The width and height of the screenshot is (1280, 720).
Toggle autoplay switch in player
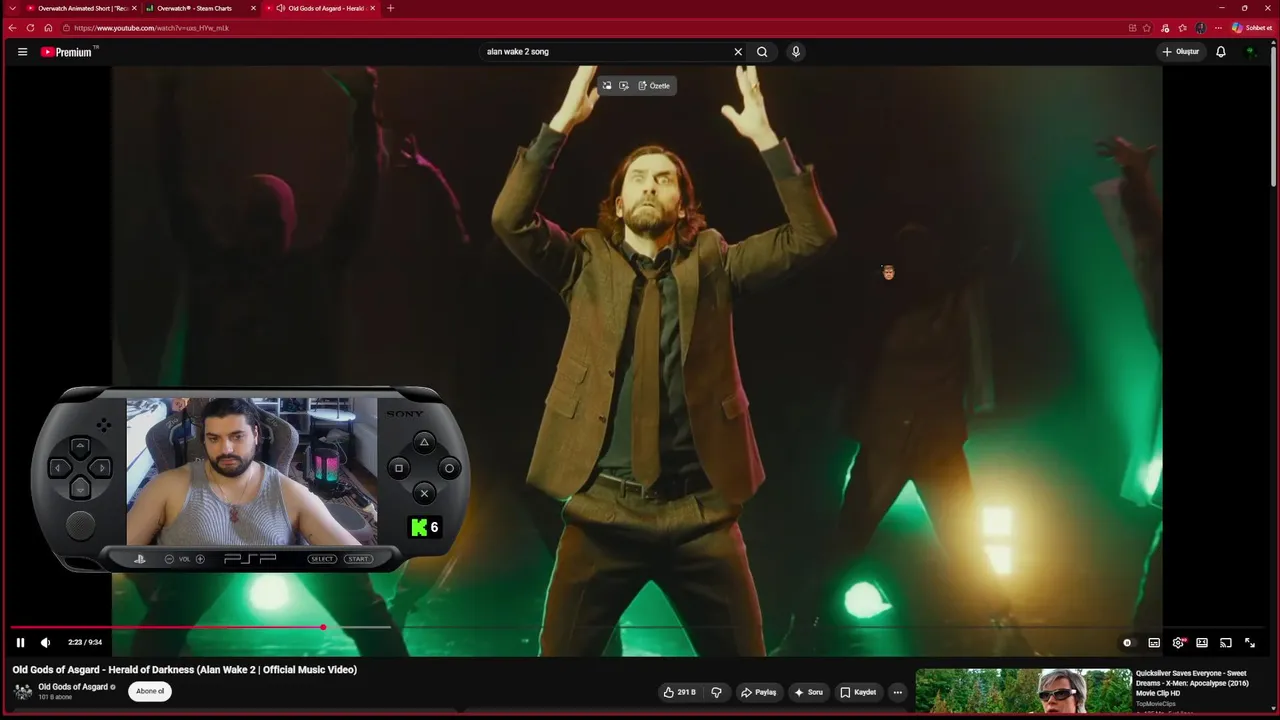coord(1128,643)
